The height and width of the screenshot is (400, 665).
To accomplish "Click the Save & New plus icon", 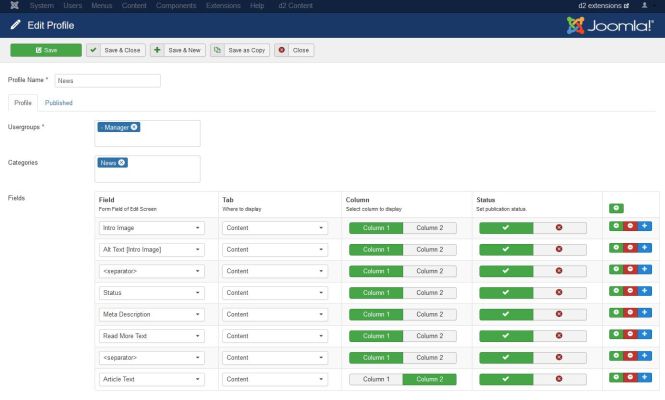I will 157,50.
